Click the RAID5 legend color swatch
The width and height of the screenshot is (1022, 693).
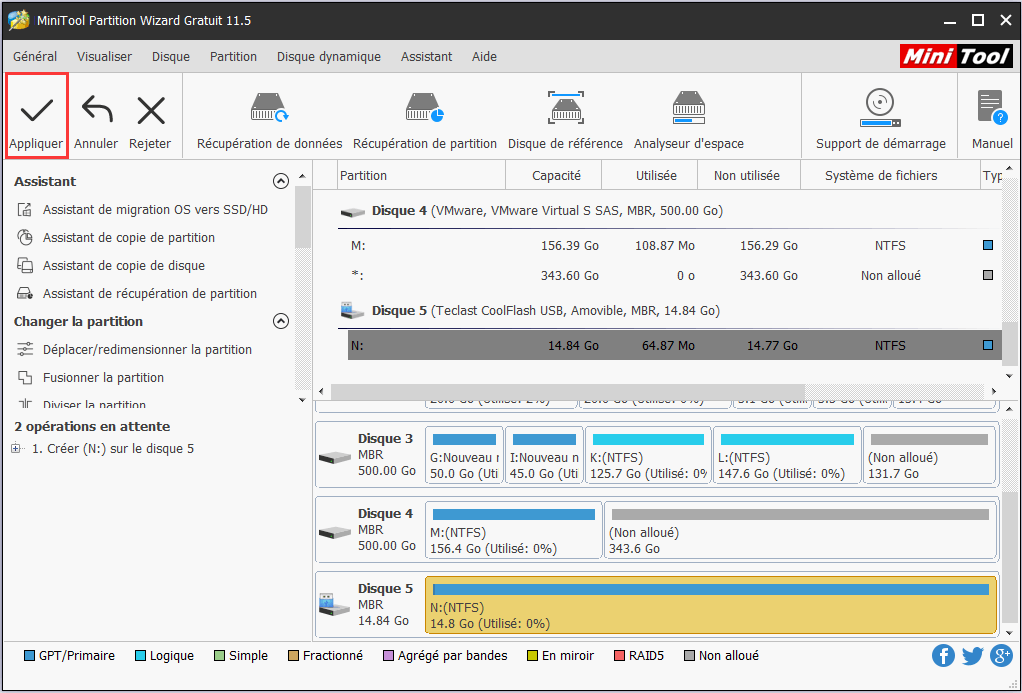click(619, 656)
